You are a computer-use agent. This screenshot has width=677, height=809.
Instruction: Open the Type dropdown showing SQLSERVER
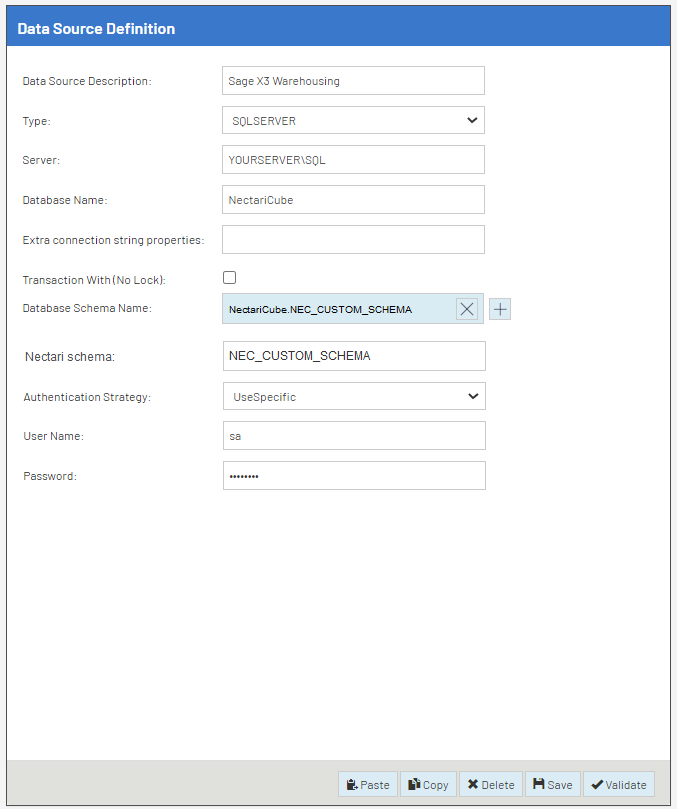click(352, 120)
